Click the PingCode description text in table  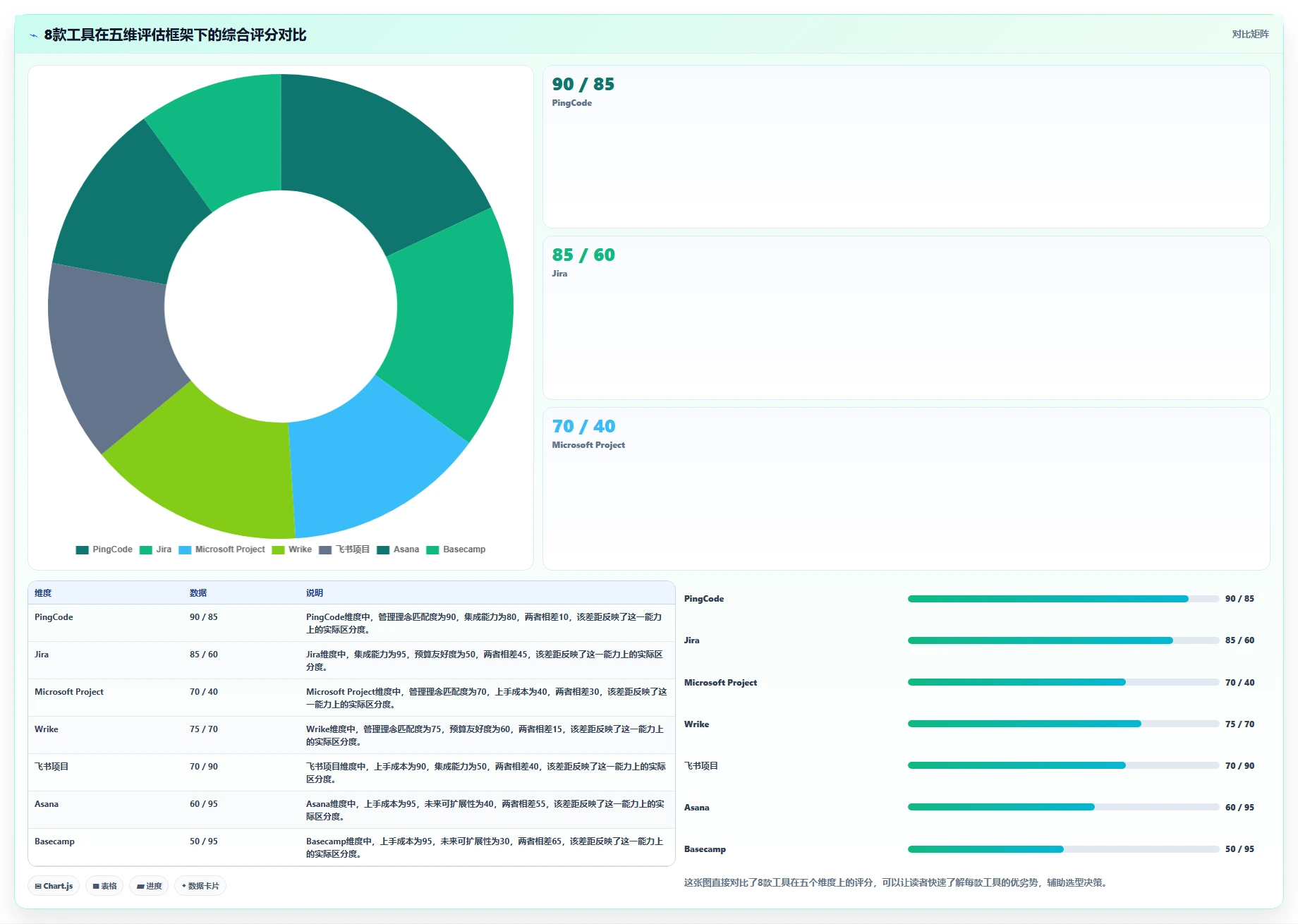tap(484, 624)
